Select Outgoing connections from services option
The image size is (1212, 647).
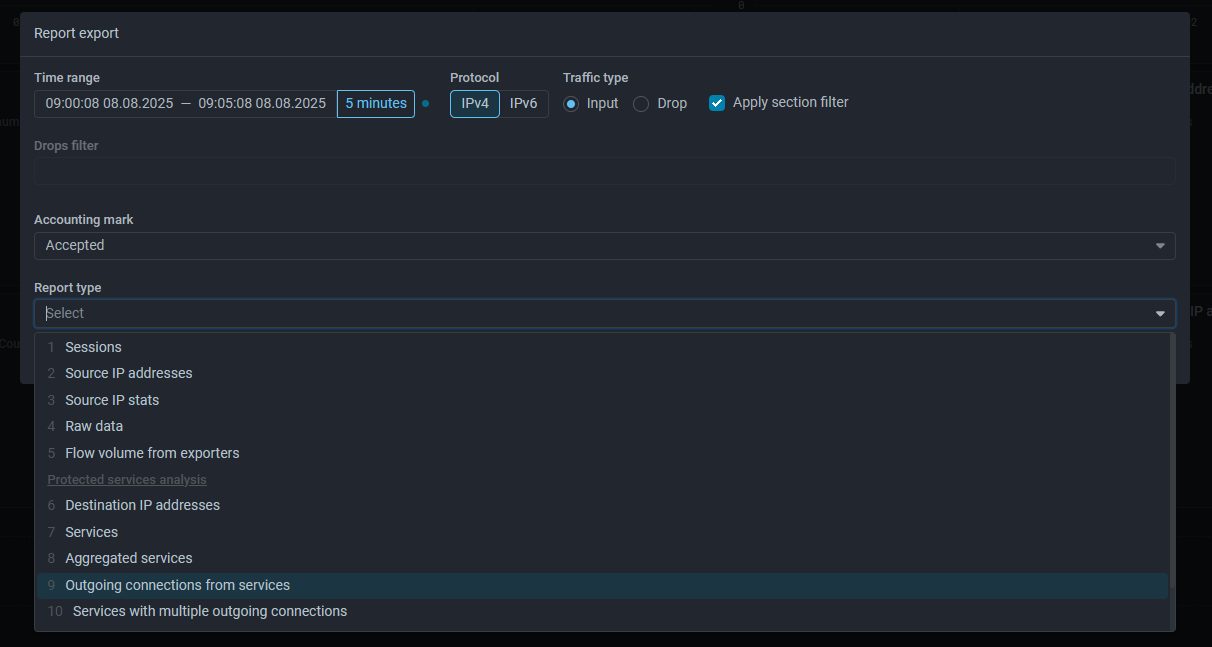coord(177,585)
